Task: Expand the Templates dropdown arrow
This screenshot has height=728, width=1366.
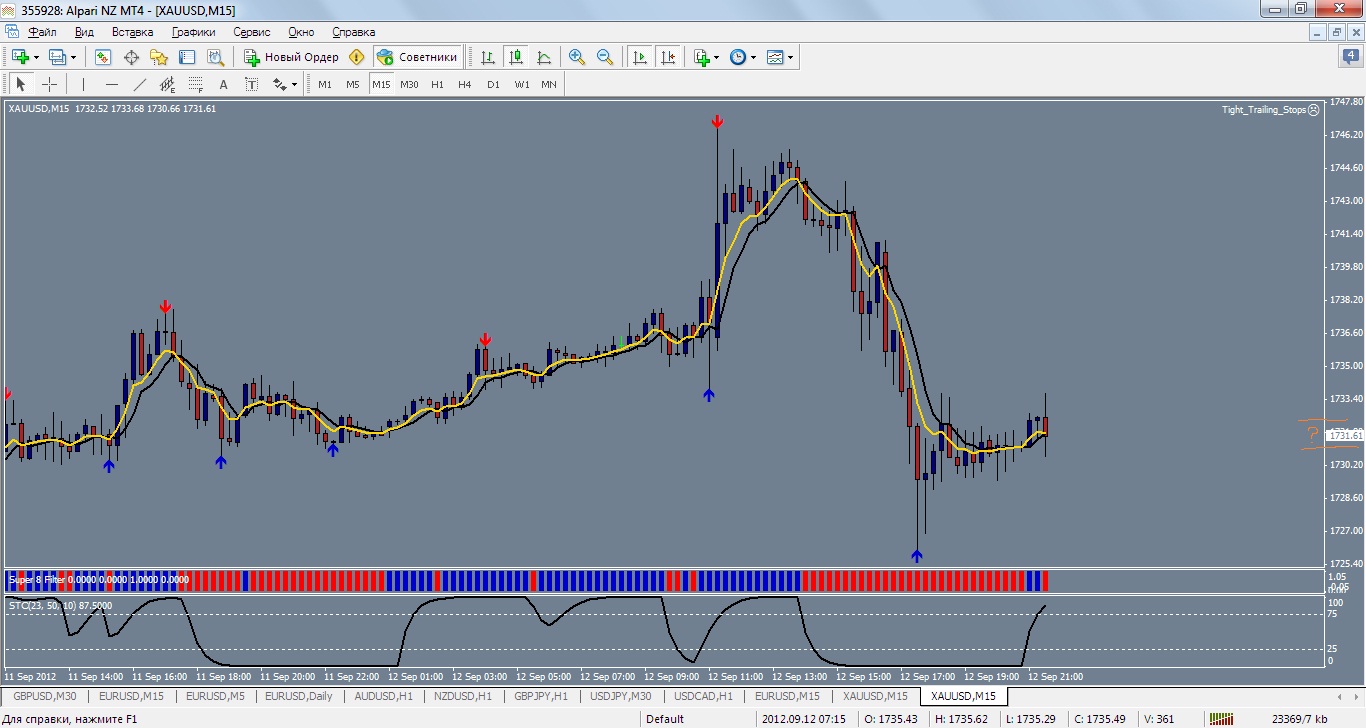Action: coord(790,57)
